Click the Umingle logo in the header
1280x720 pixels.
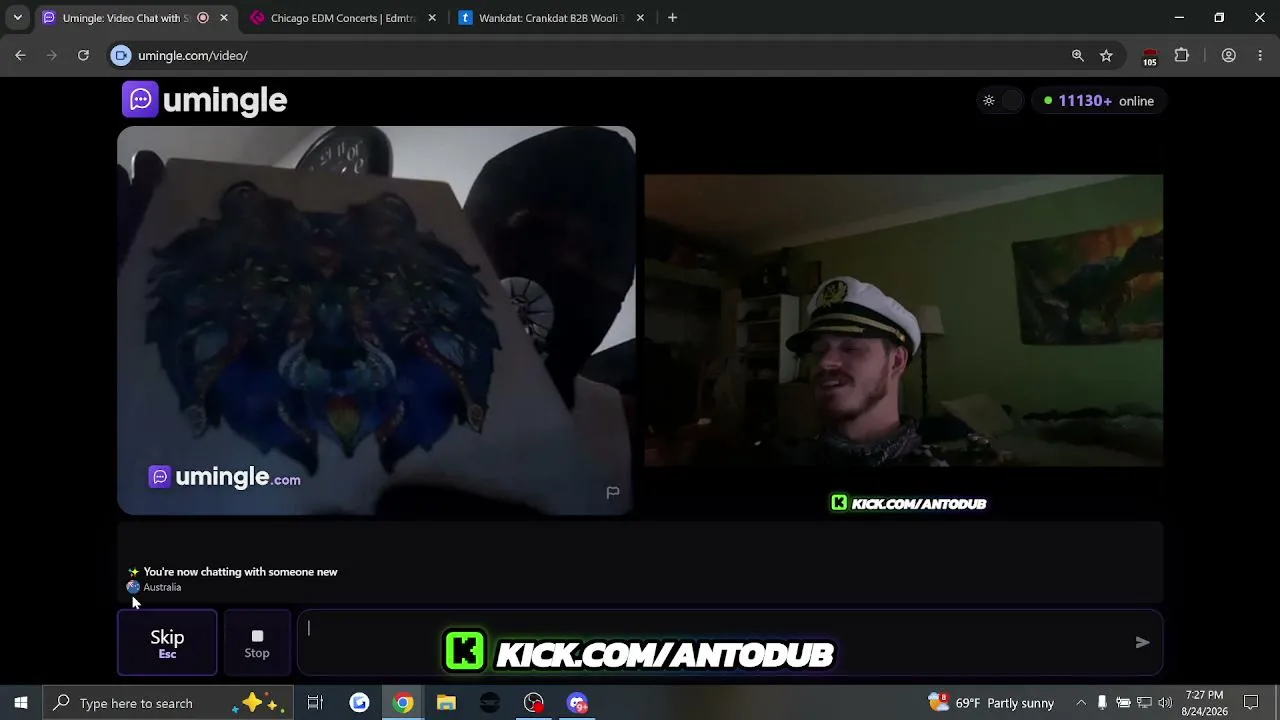coord(205,100)
